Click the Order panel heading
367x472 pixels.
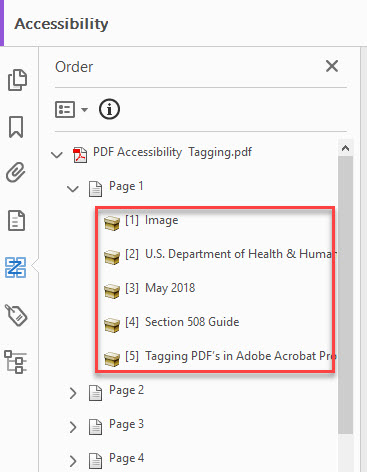point(74,67)
